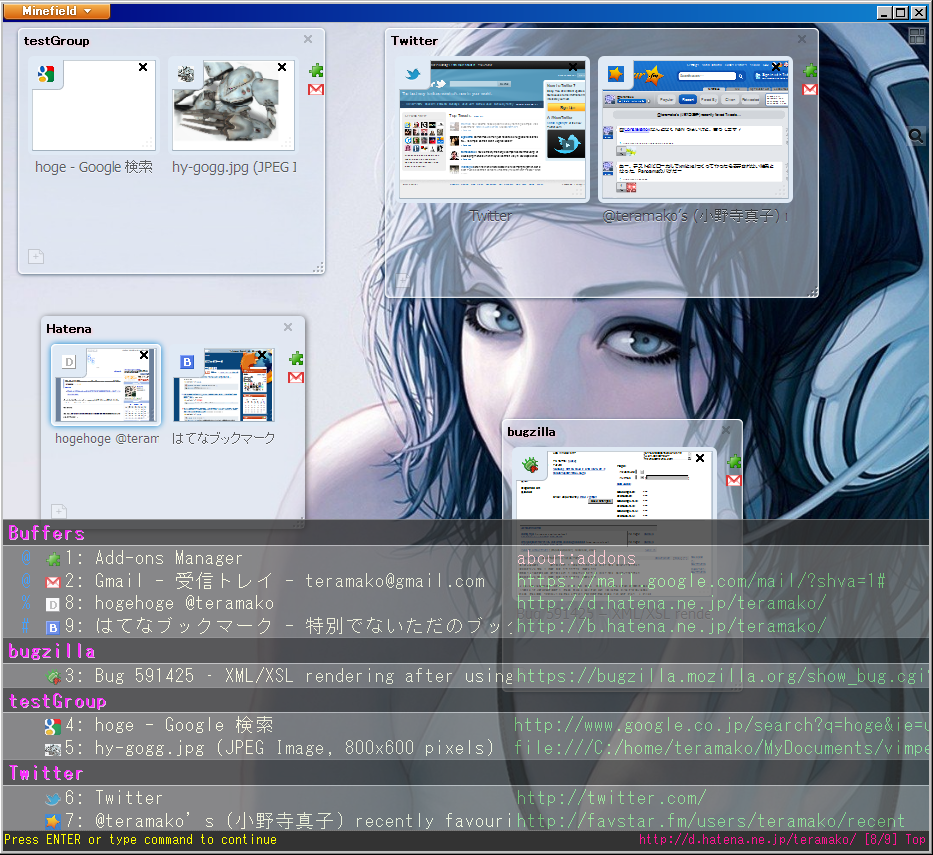Click the bugzilla bug favicon on thumbnail
Screen dimensions: 933x855
point(530,465)
